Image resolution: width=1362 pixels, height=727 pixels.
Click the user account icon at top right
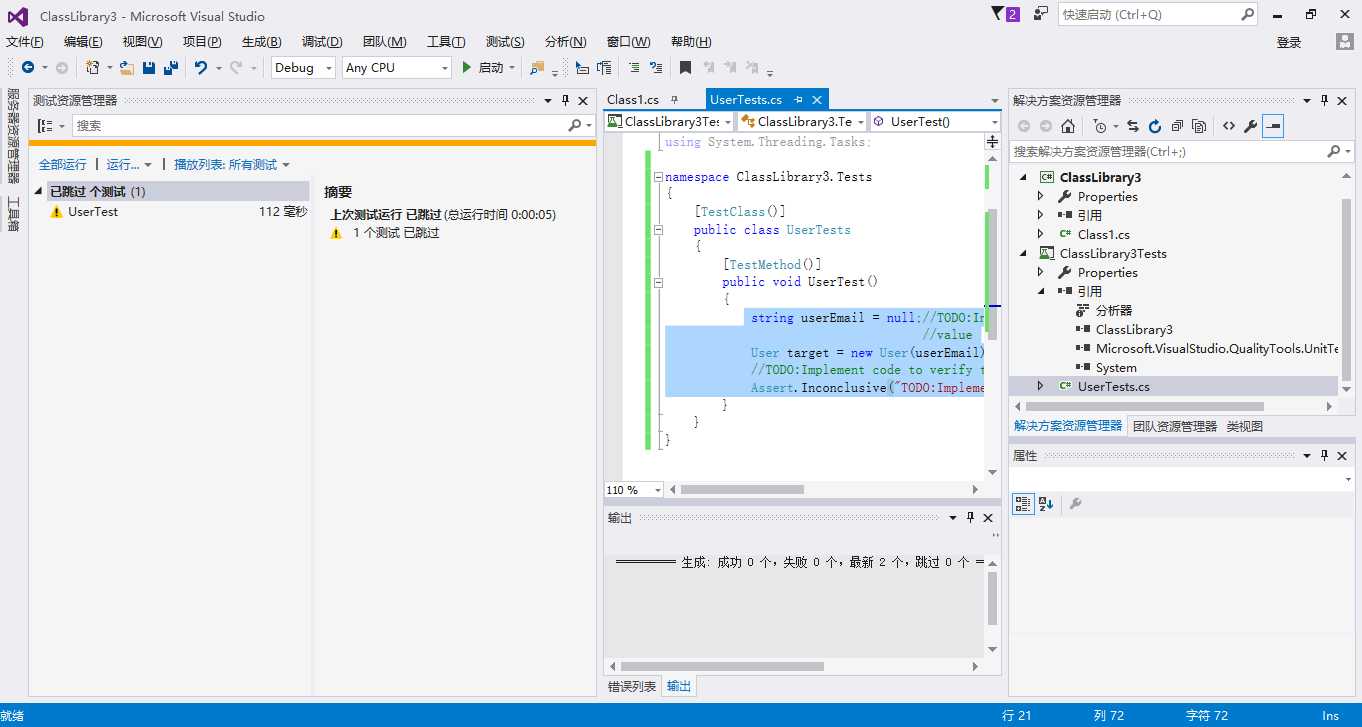1346,41
